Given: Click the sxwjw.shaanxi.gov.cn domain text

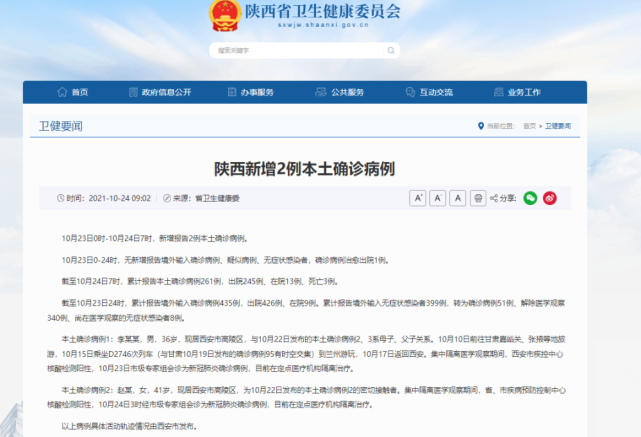Looking at the screenshot, I should [x=323, y=25].
